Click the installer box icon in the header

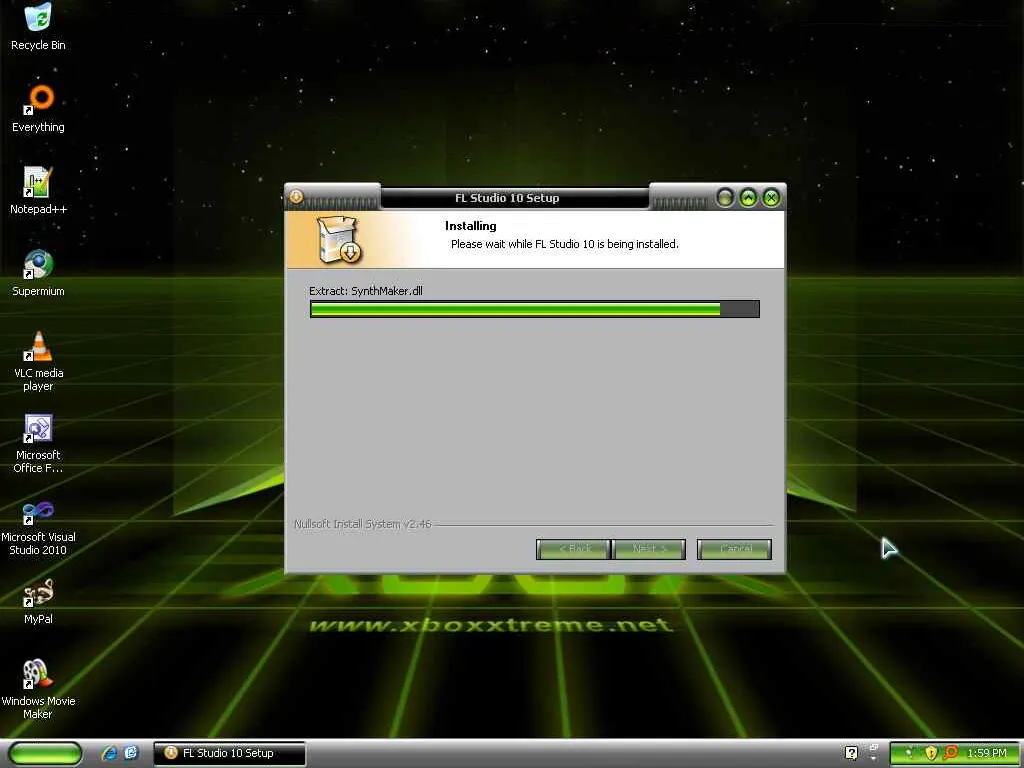click(x=339, y=240)
